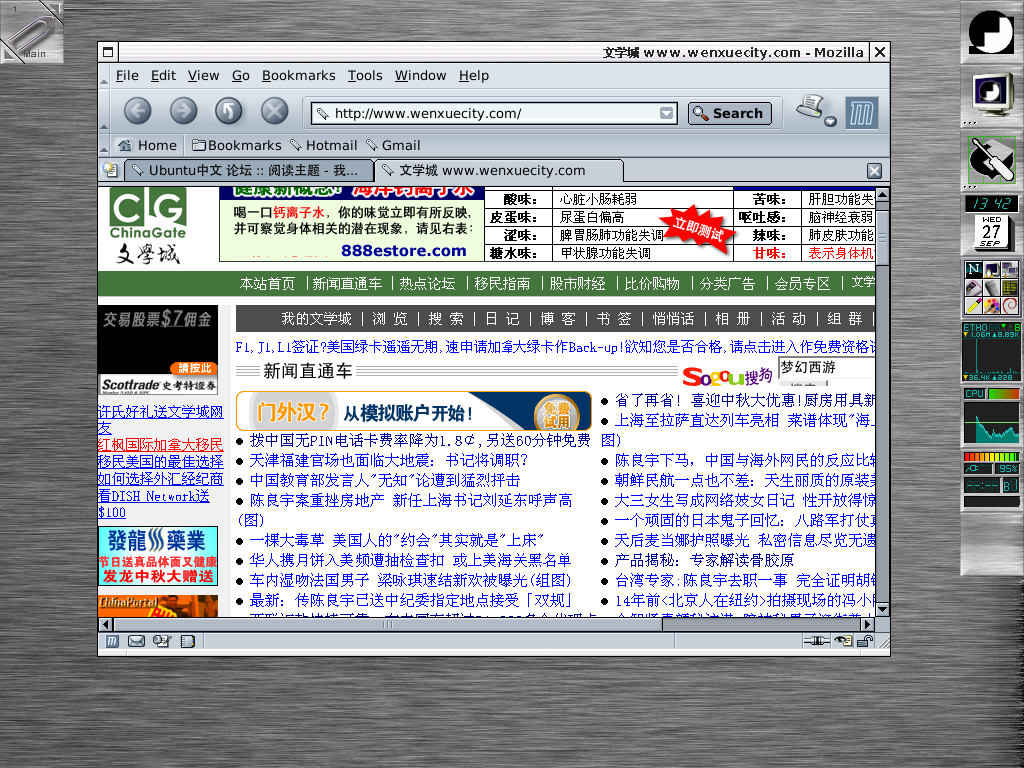Reload the page with the Reload button

point(229,111)
